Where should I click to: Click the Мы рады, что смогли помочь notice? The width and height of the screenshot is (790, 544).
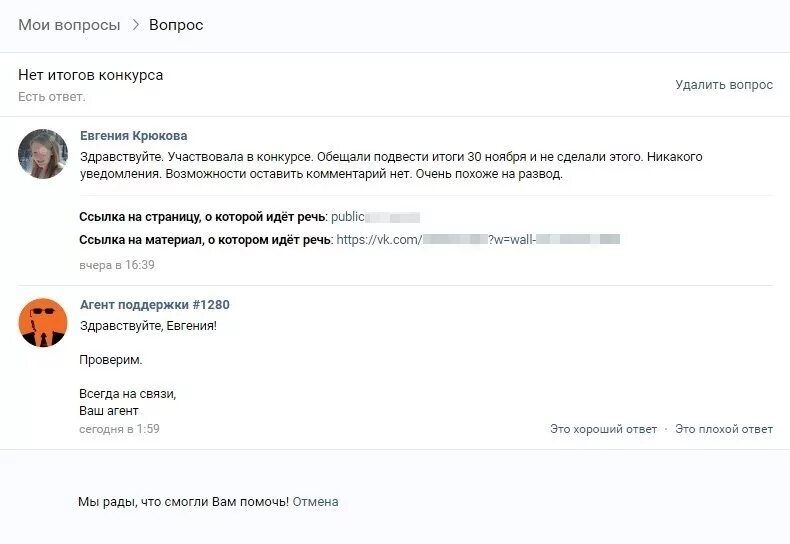point(183,502)
